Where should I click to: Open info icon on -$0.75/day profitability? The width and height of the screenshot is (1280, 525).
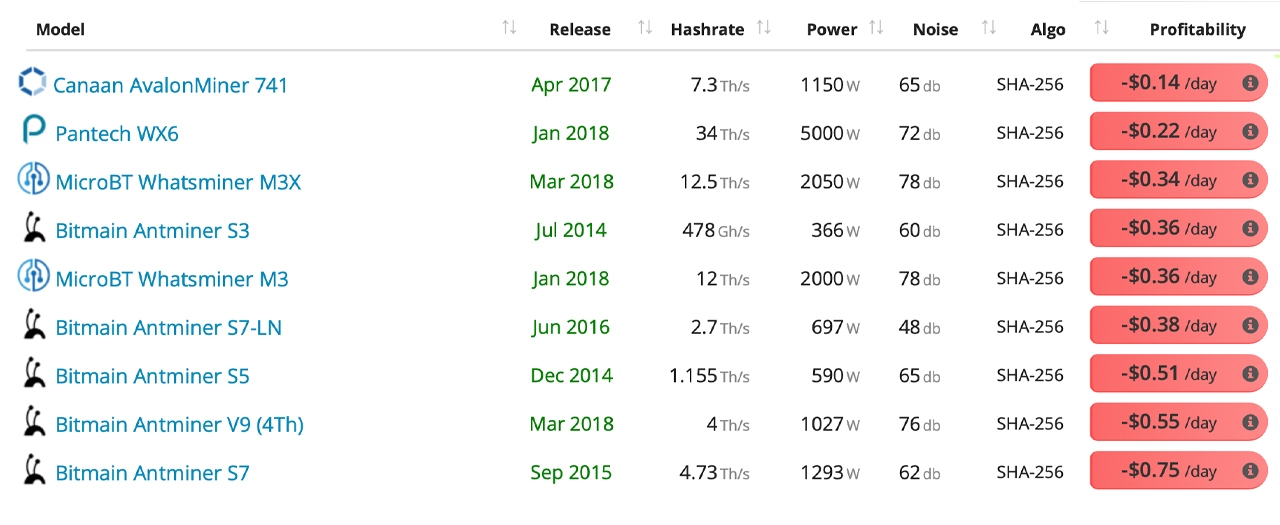point(1249,470)
